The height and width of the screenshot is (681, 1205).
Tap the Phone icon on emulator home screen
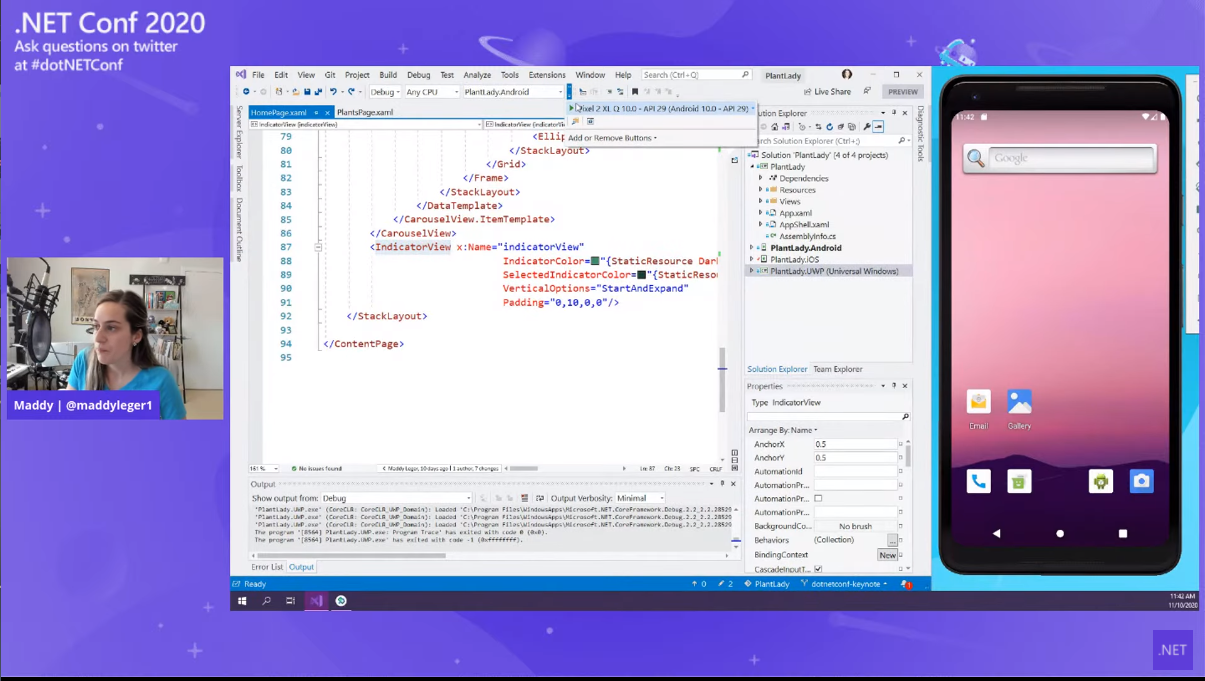[978, 481]
